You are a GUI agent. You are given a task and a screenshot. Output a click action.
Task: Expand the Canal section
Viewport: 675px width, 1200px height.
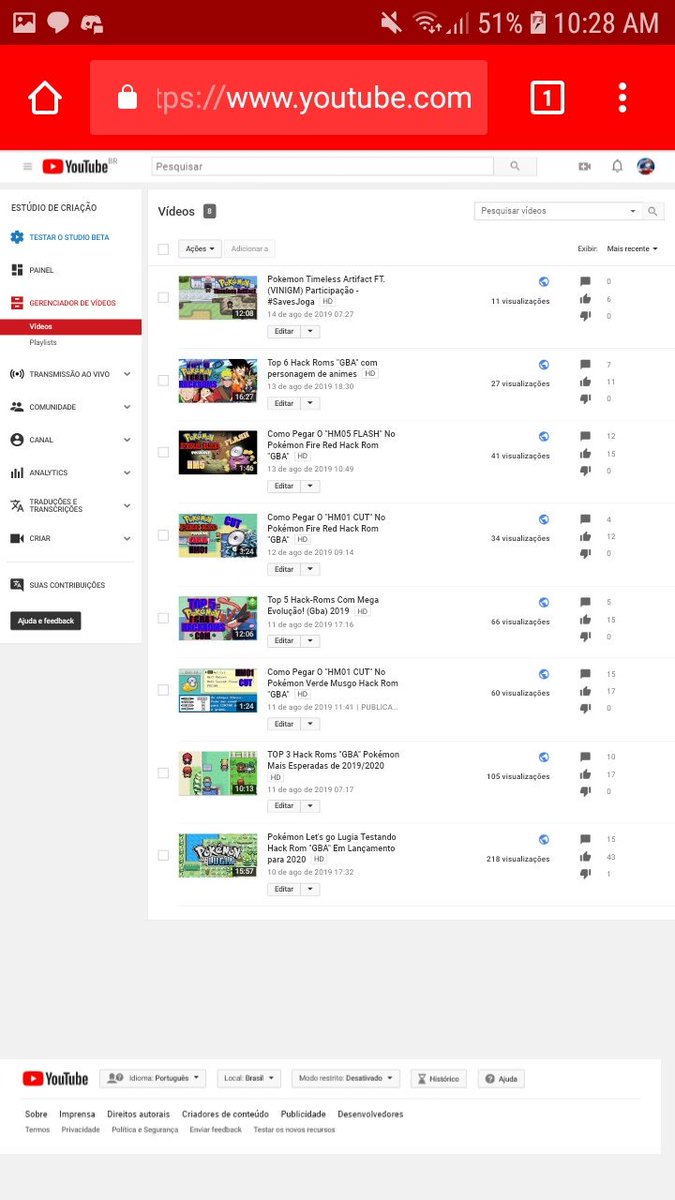(127, 440)
